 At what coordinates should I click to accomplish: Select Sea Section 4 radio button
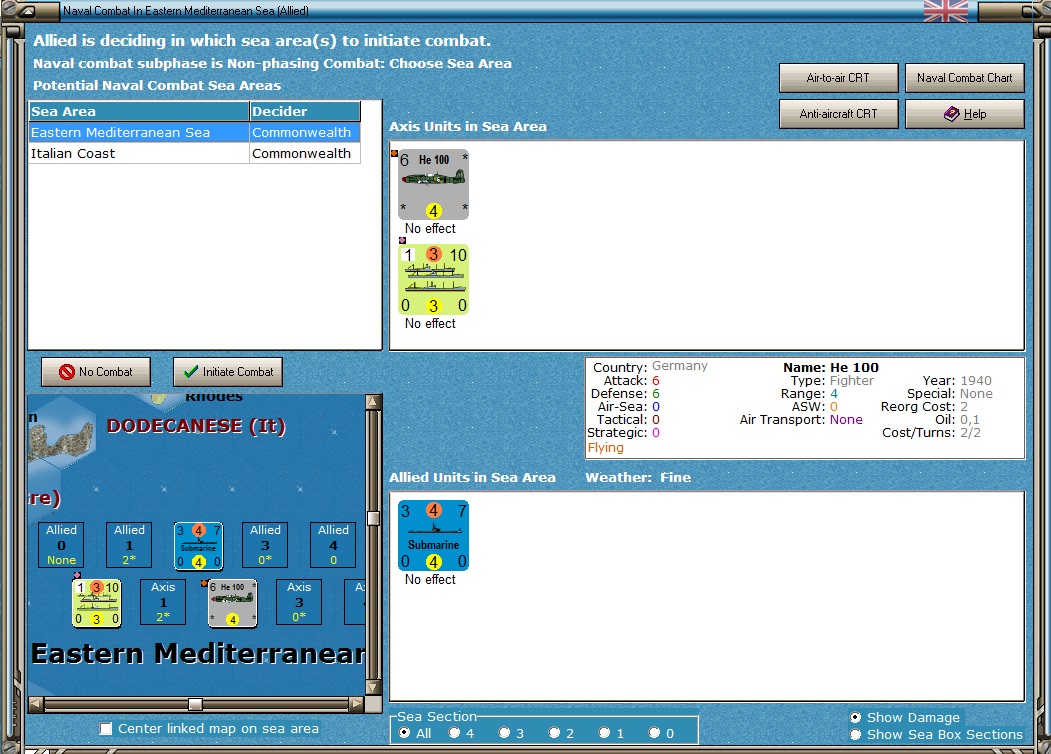[x=454, y=733]
